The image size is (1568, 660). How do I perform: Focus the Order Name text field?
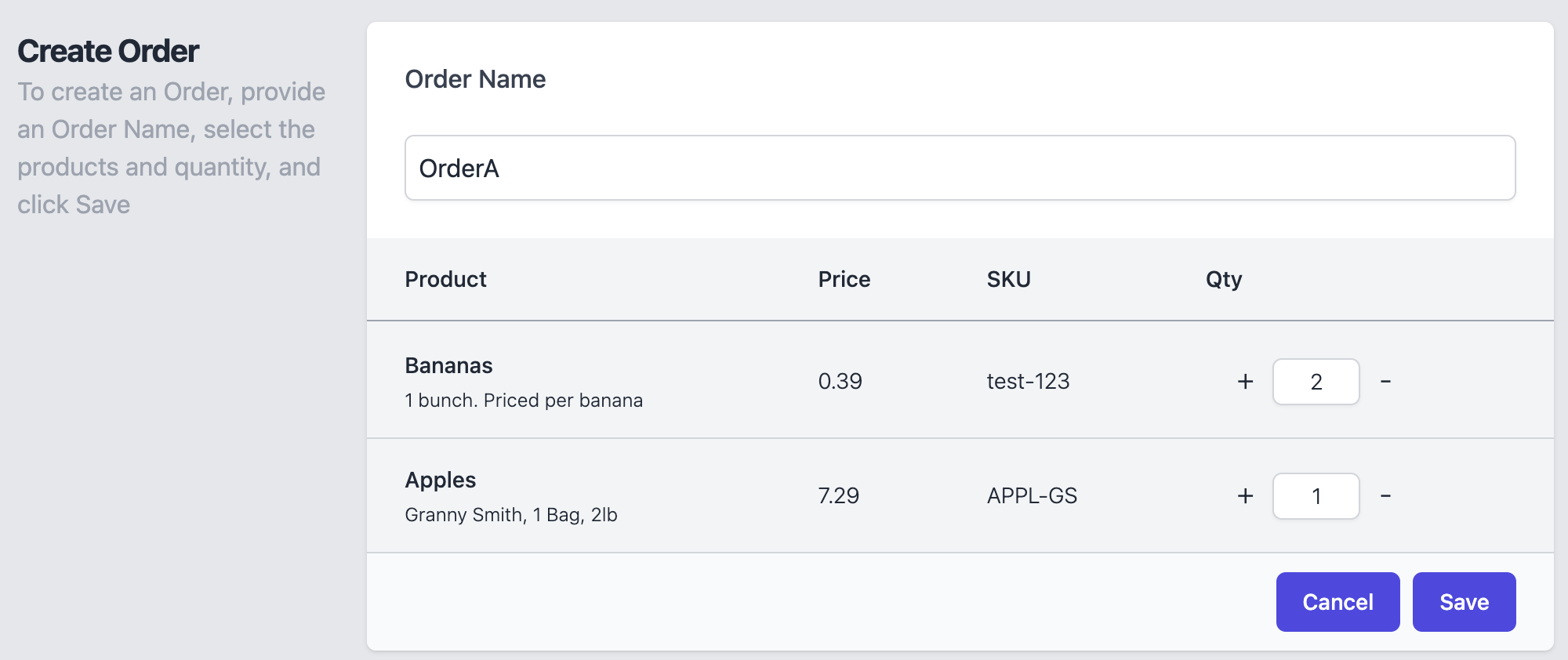tap(960, 168)
